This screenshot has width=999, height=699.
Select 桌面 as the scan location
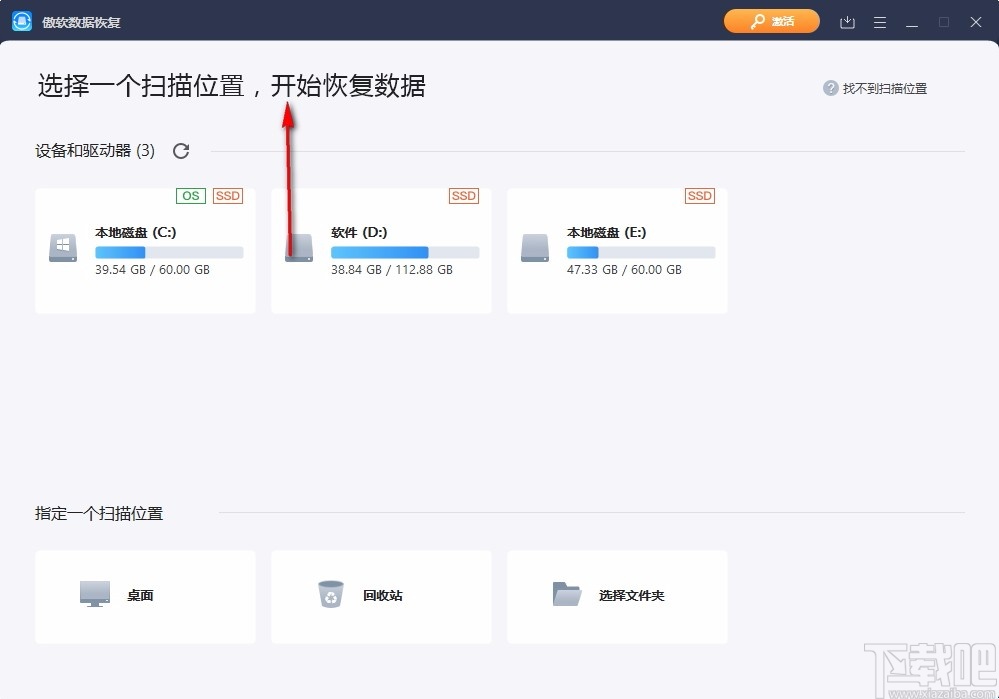point(145,596)
